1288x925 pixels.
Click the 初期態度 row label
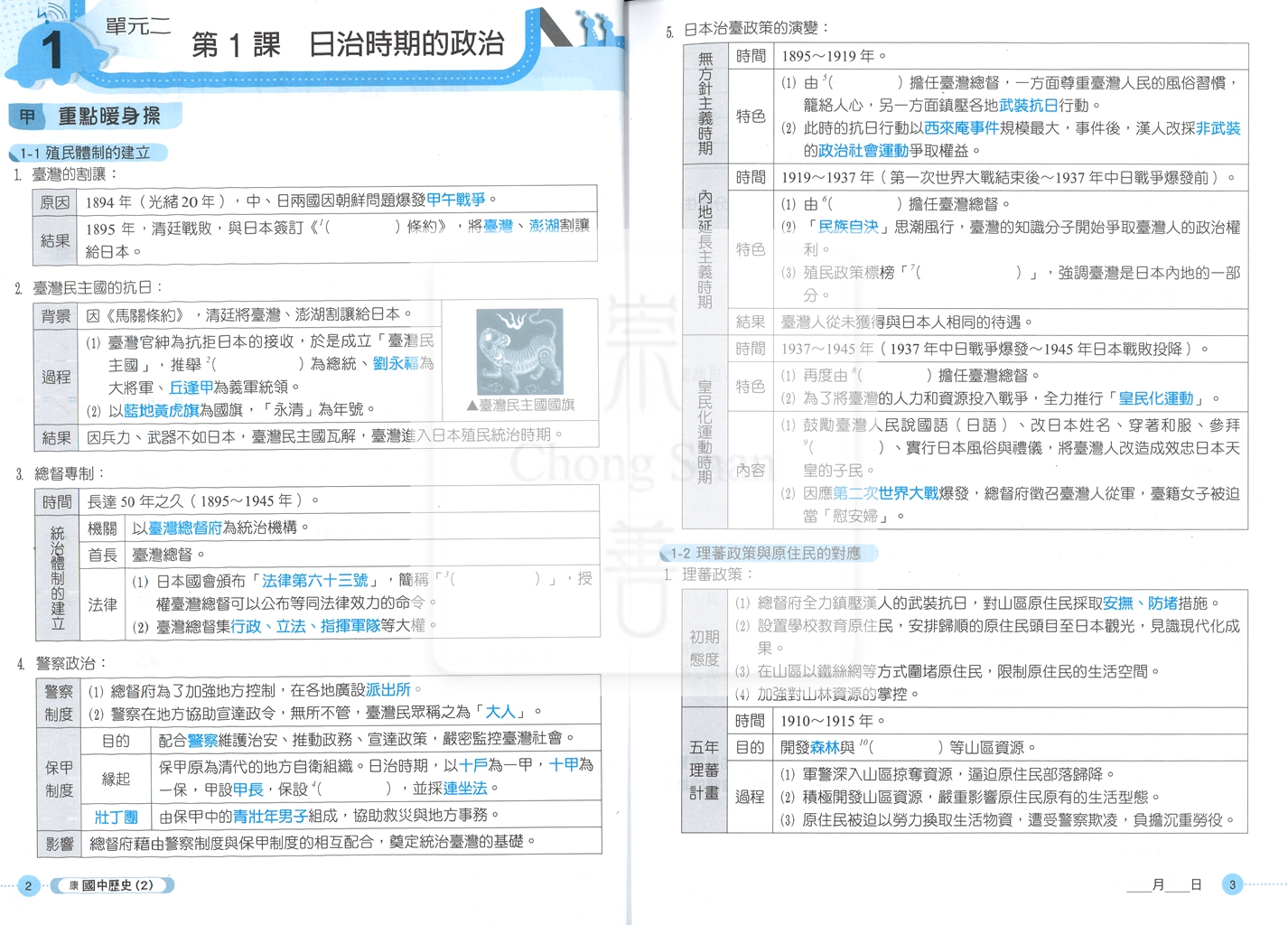pos(705,649)
